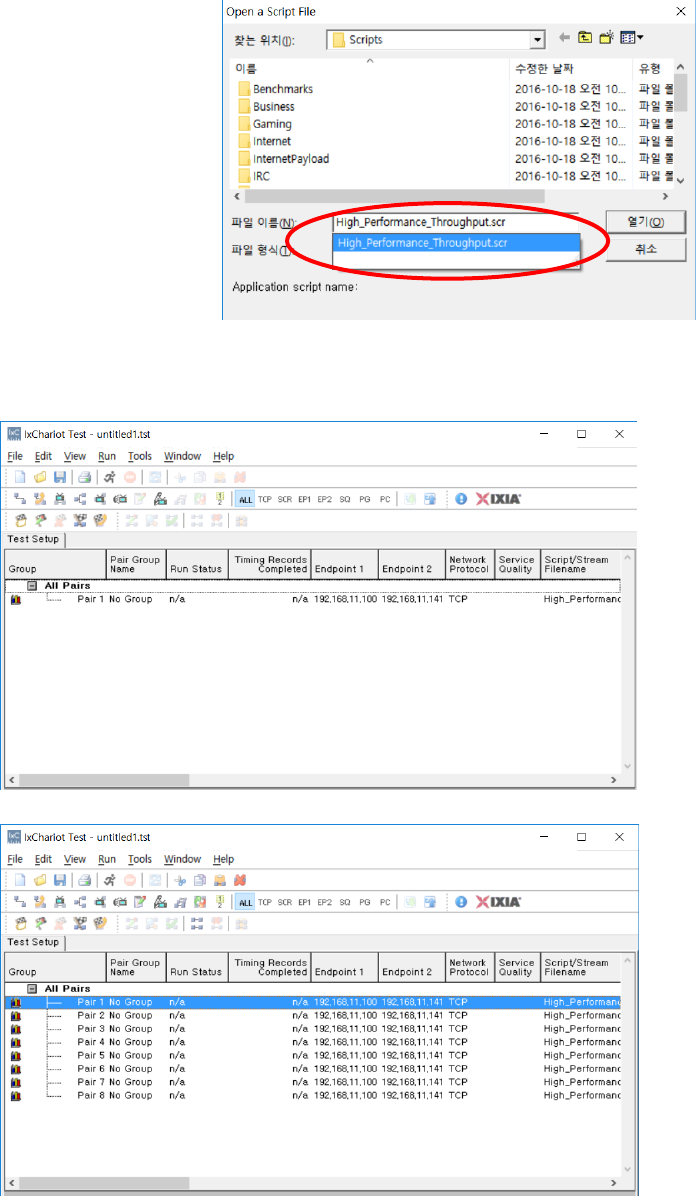Click Open folder icon in eight-pair IxChariot window

40,880
